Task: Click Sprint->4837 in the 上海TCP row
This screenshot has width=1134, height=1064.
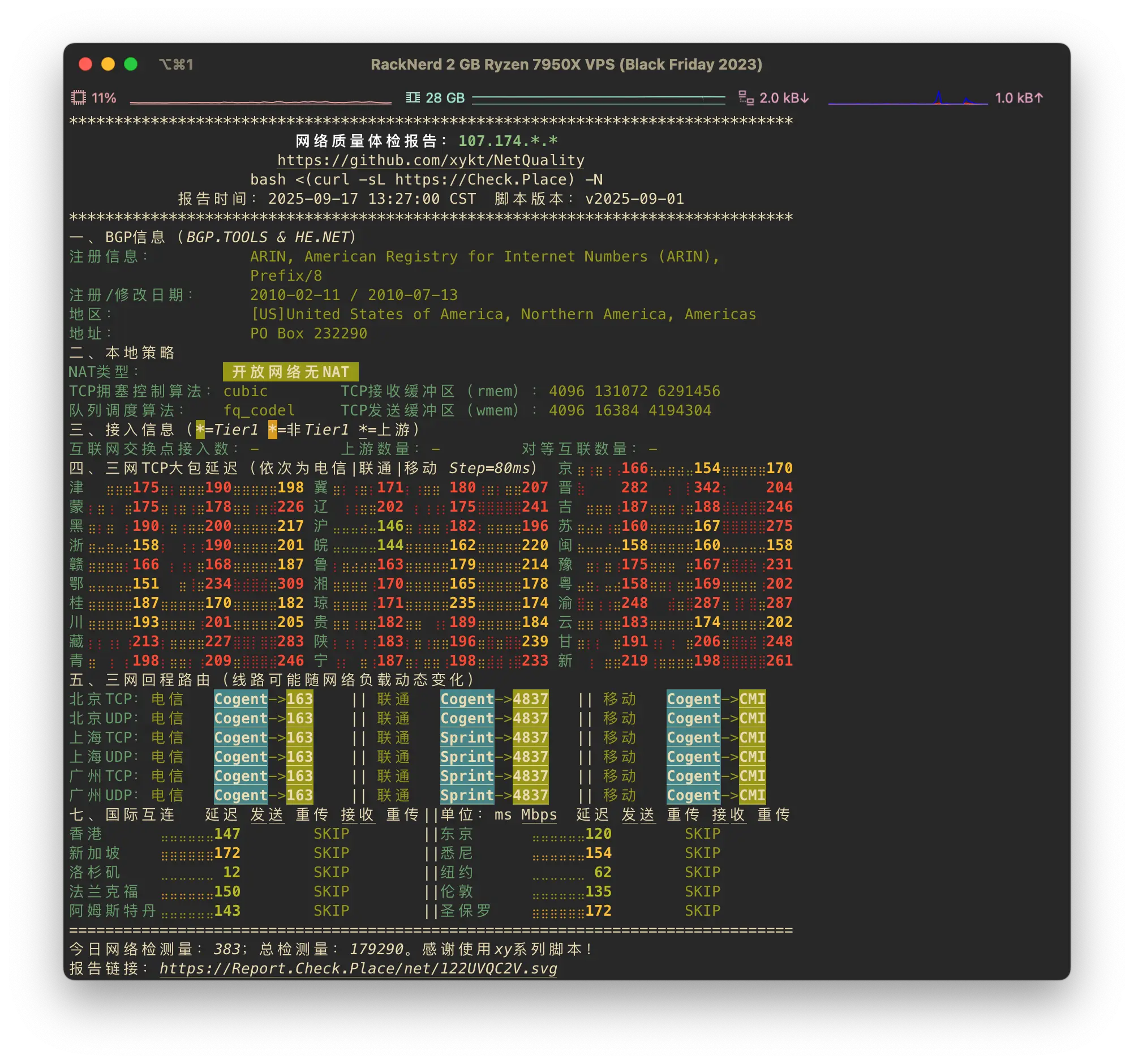Action: click(x=494, y=737)
